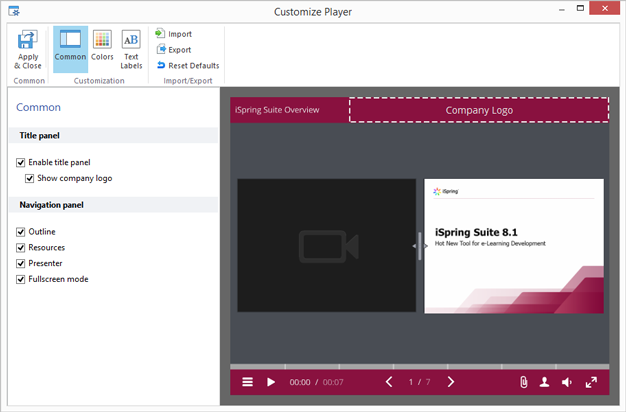This screenshot has width=626, height=412.
Task: Close the Customize Player window
Action: (x=604, y=8)
